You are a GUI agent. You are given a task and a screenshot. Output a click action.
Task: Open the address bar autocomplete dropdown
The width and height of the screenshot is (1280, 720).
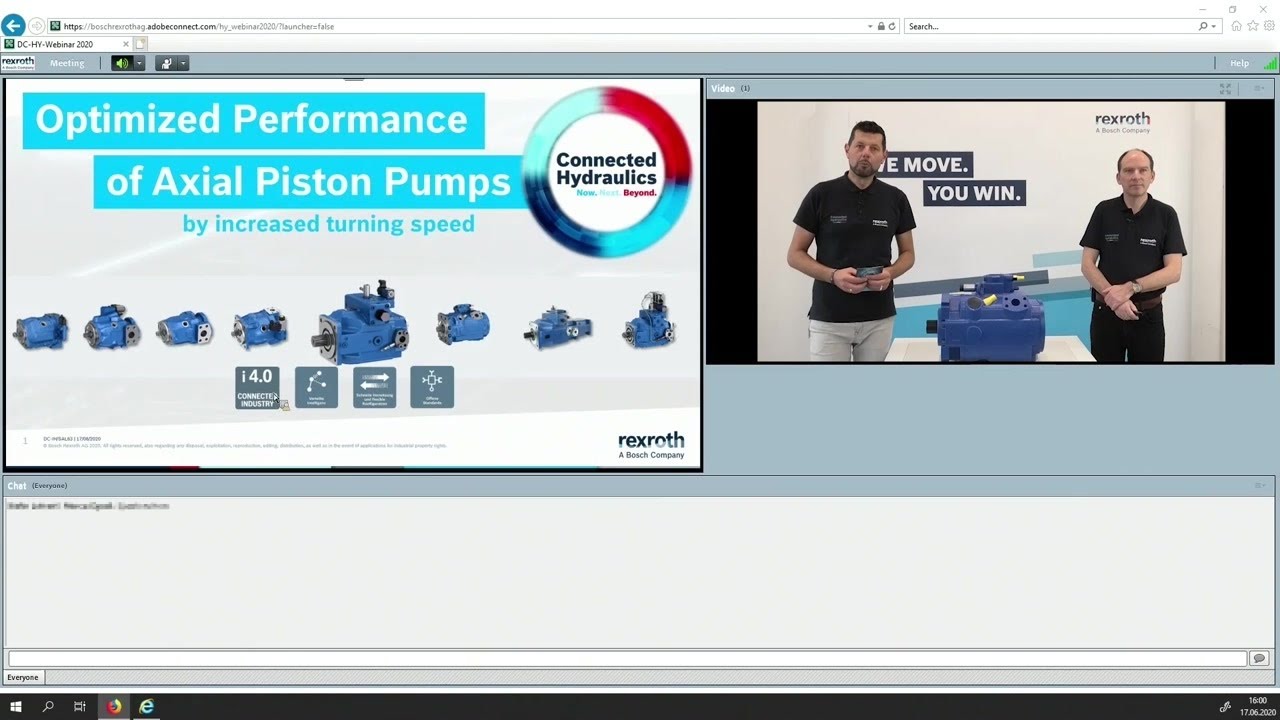click(x=870, y=27)
